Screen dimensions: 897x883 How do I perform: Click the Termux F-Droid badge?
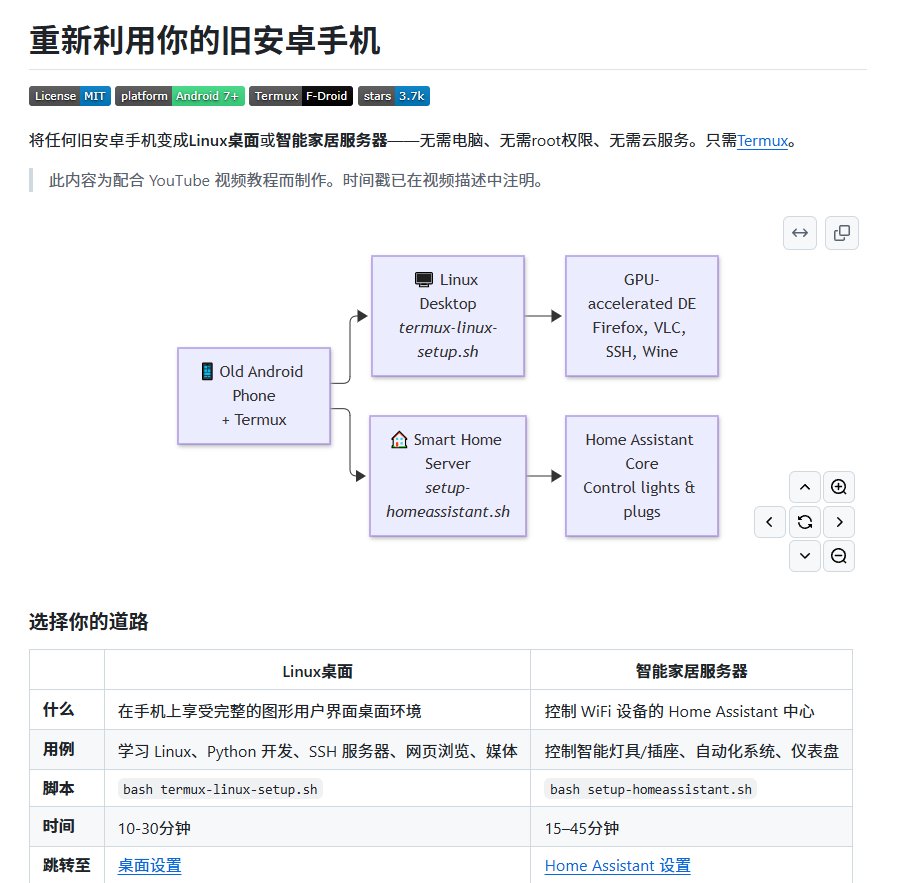[301, 96]
